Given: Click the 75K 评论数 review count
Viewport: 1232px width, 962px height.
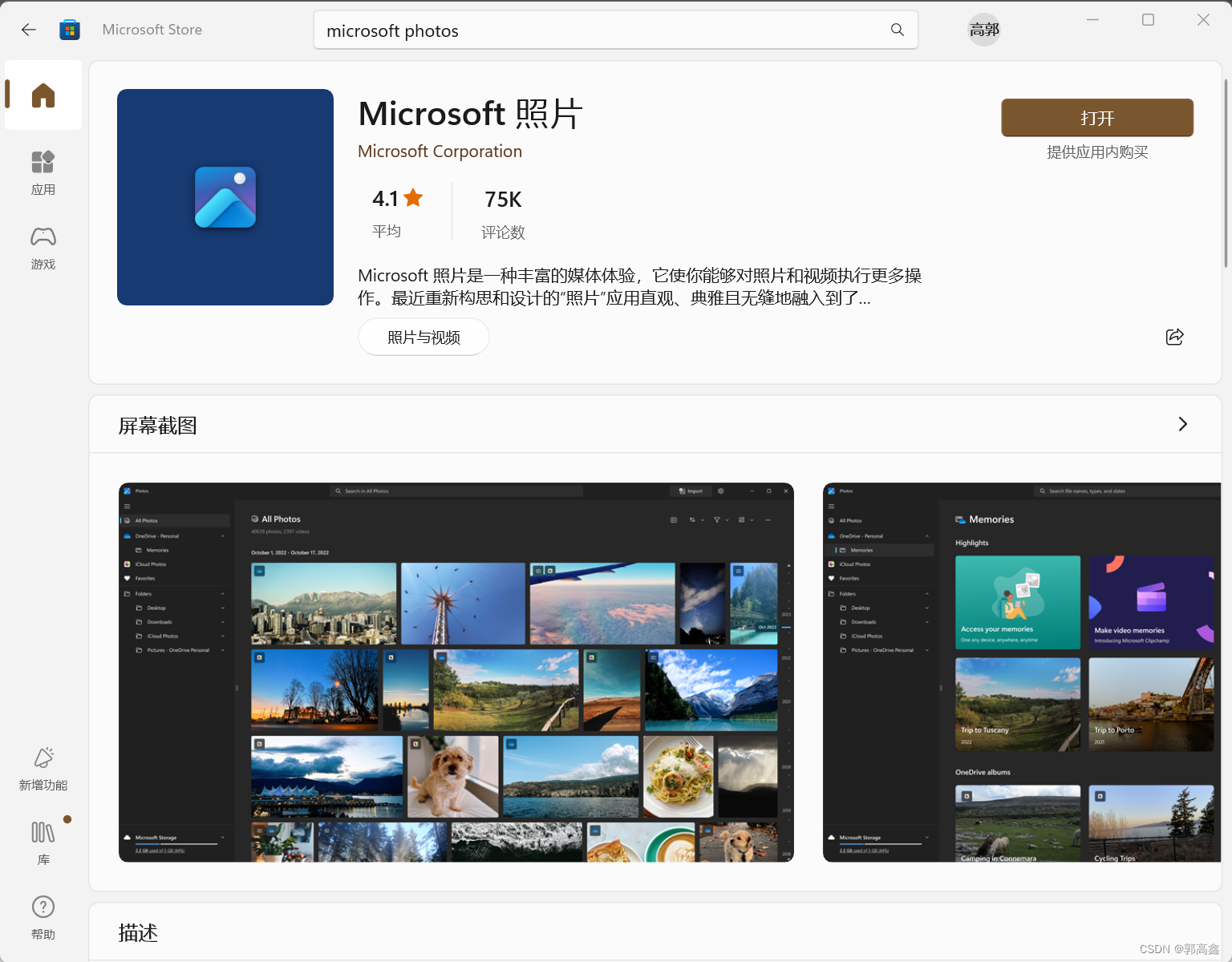Looking at the screenshot, I should click(x=503, y=214).
